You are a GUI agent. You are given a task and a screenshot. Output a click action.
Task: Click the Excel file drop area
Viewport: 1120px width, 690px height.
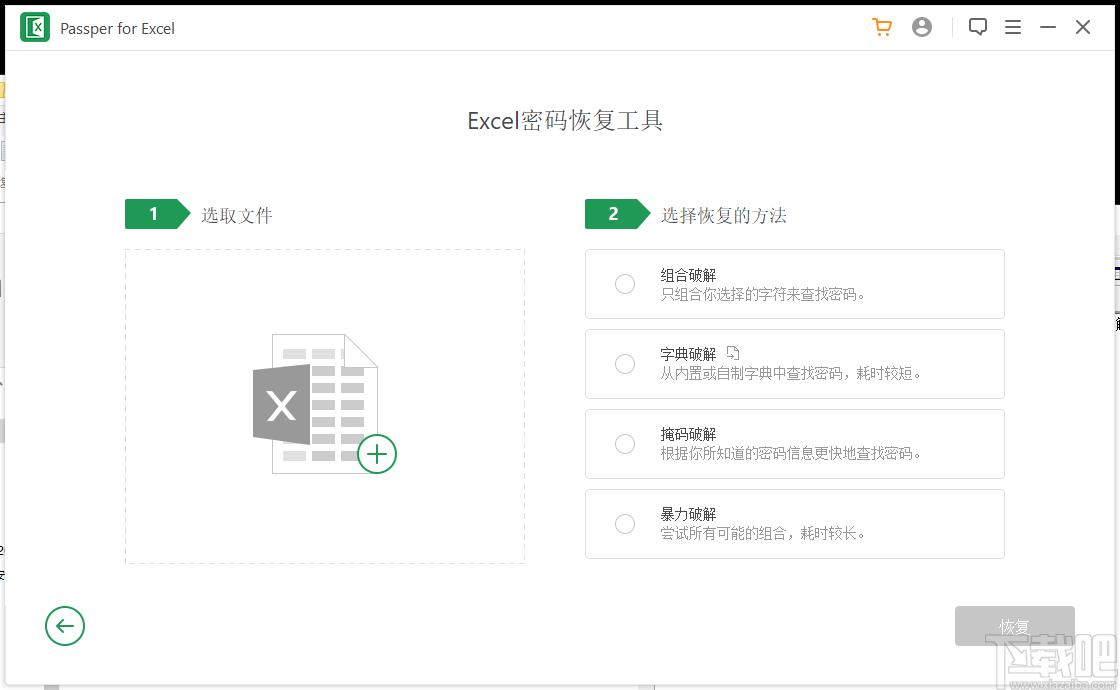point(325,406)
